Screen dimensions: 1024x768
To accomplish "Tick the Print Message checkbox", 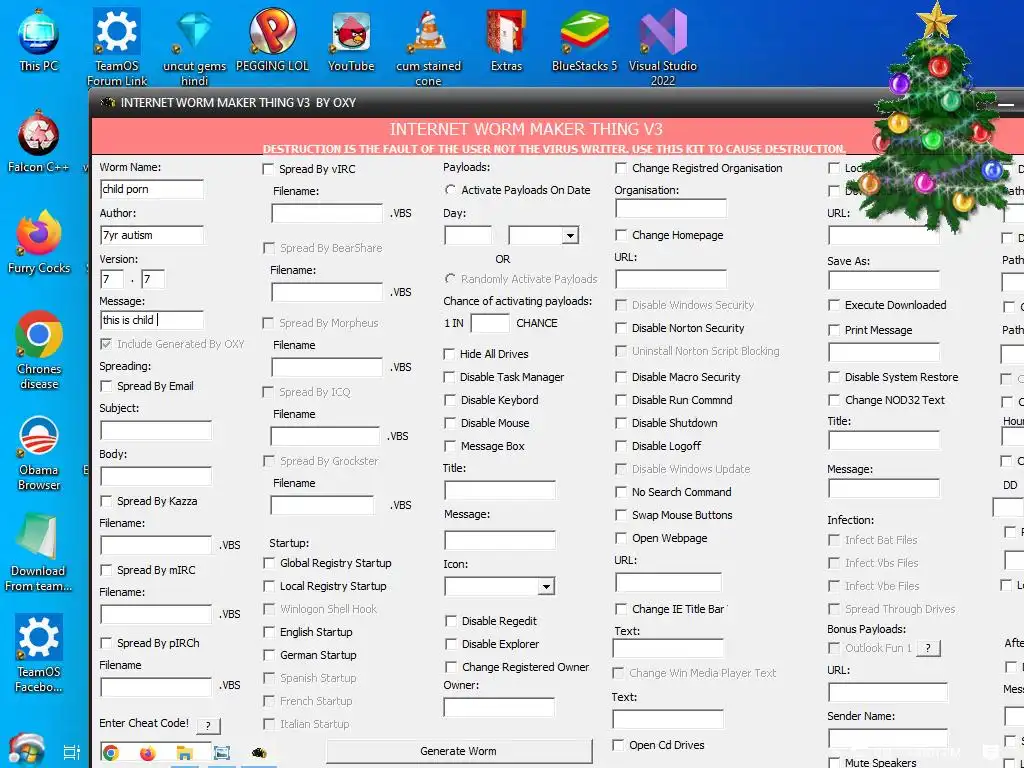I will pyautogui.click(x=834, y=330).
